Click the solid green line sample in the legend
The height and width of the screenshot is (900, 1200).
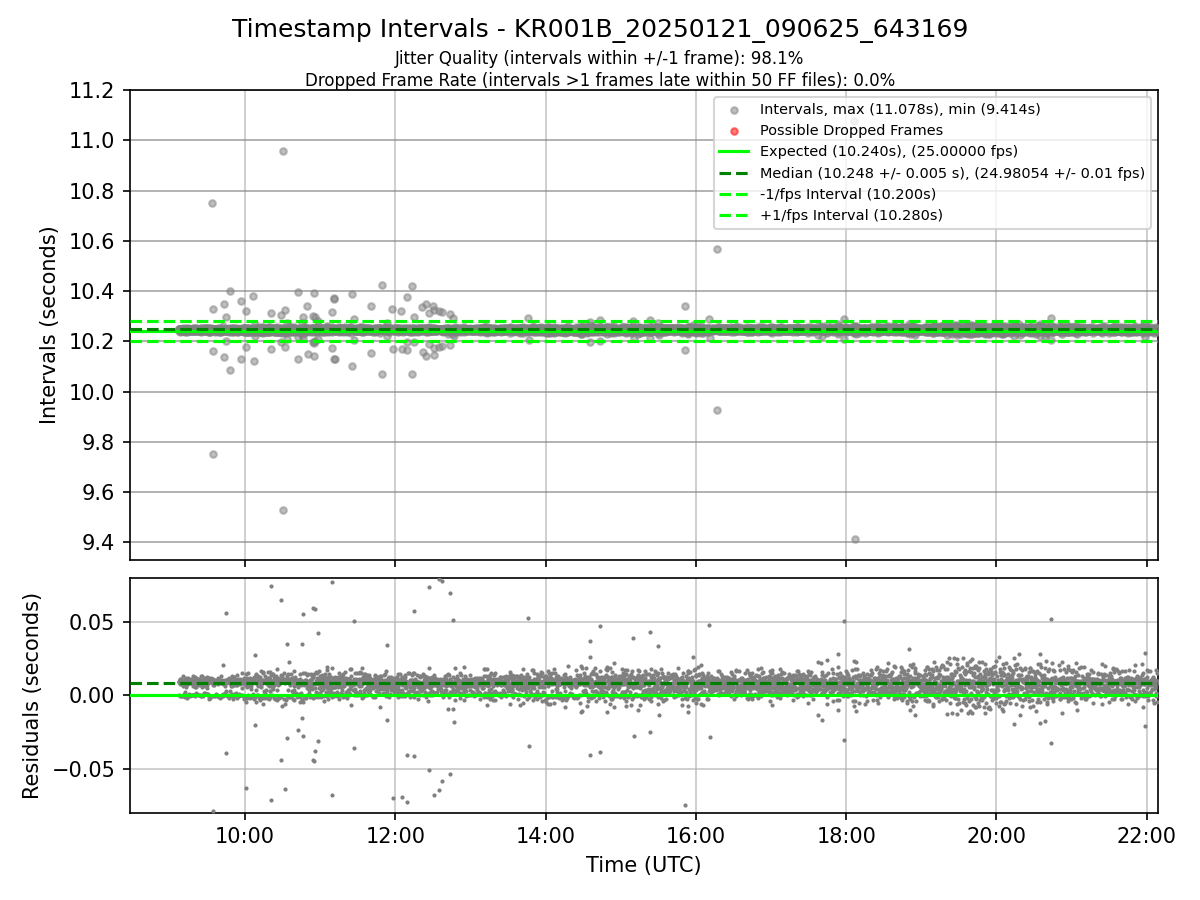click(x=735, y=152)
